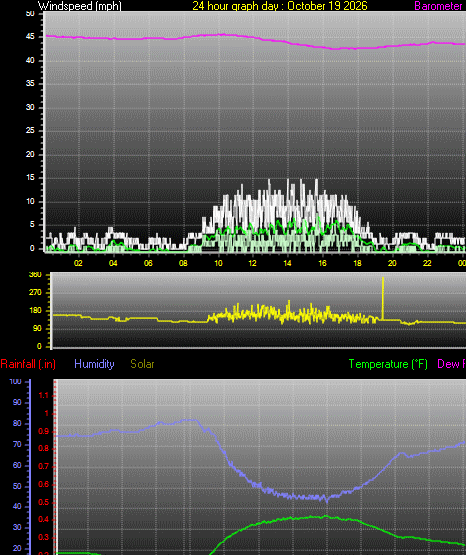Click the '270' wind direction axis value
The height and width of the screenshot is (555, 466).
35,292
